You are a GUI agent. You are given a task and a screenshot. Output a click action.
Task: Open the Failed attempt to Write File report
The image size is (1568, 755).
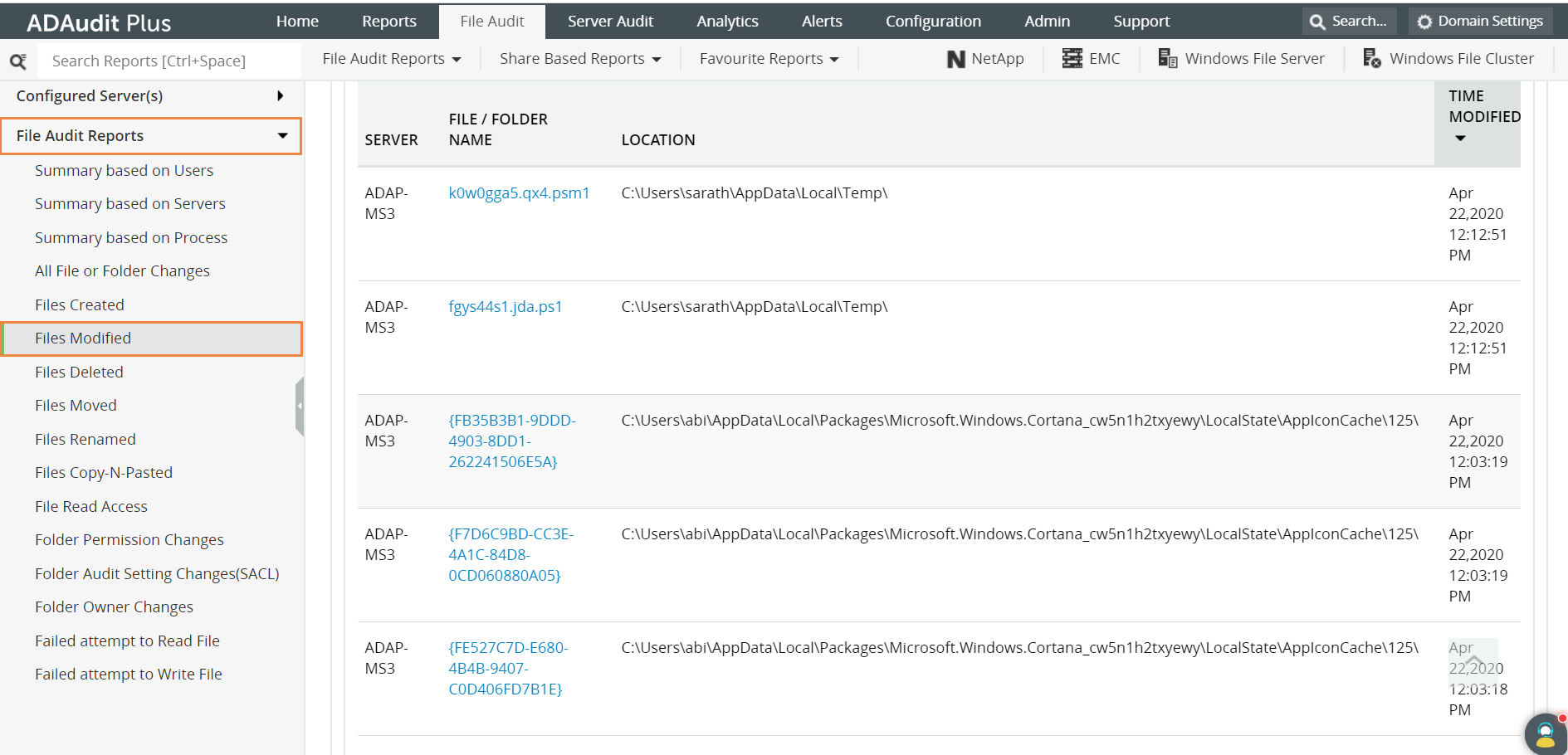tap(128, 674)
